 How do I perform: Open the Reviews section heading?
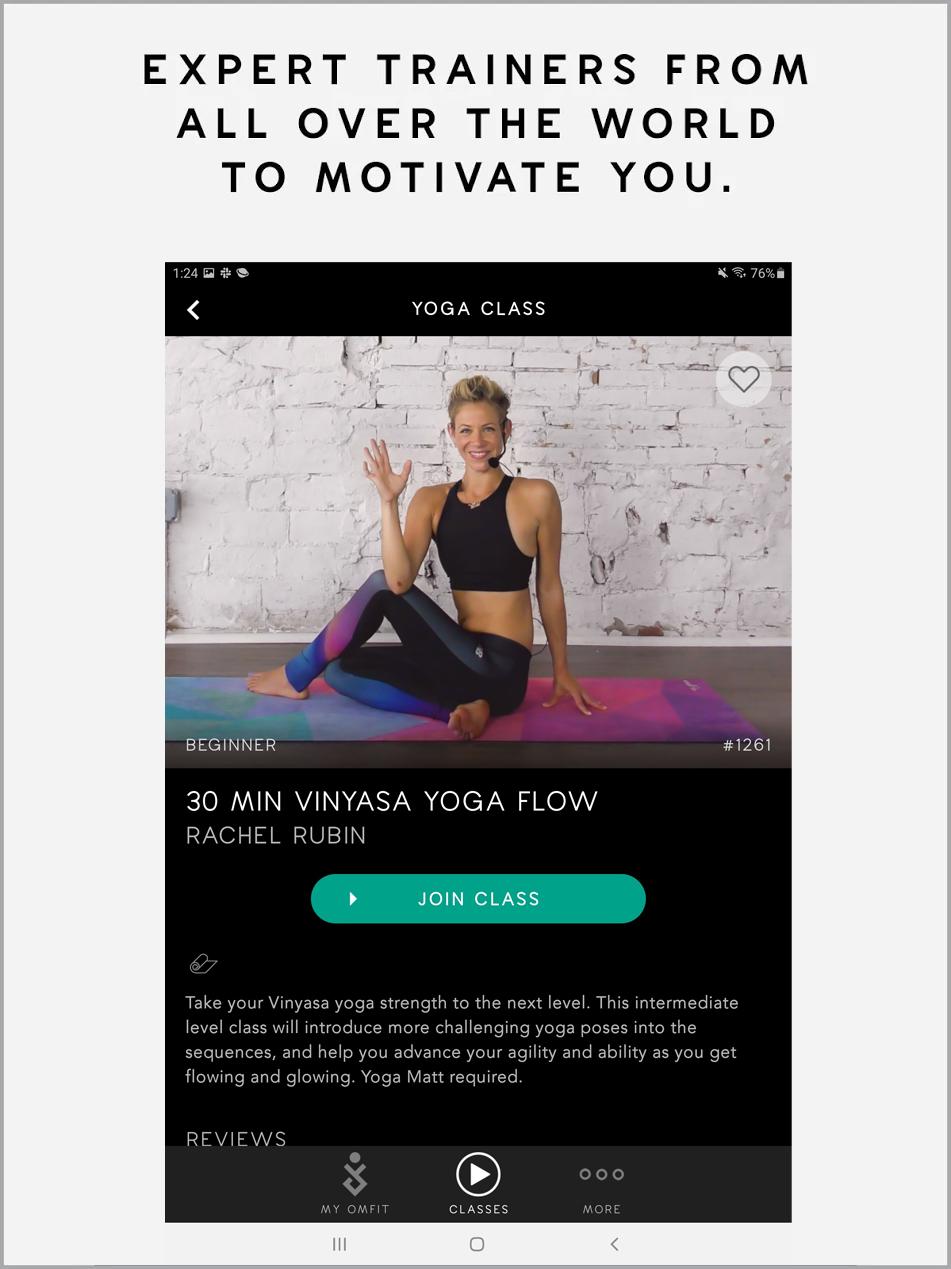pyautogui.click(x=236, y=1138)
